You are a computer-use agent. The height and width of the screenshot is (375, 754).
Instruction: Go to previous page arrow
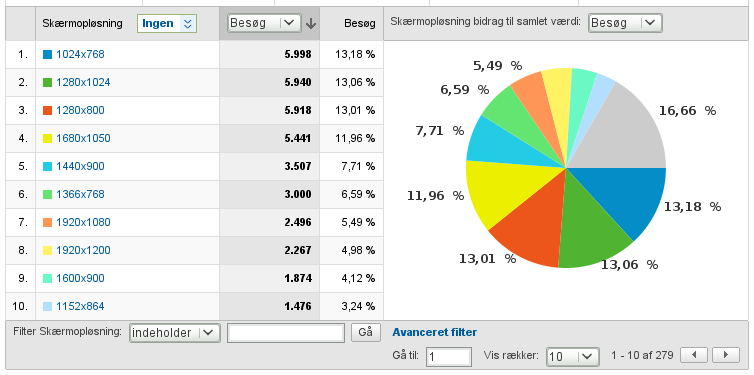(694, 355)
